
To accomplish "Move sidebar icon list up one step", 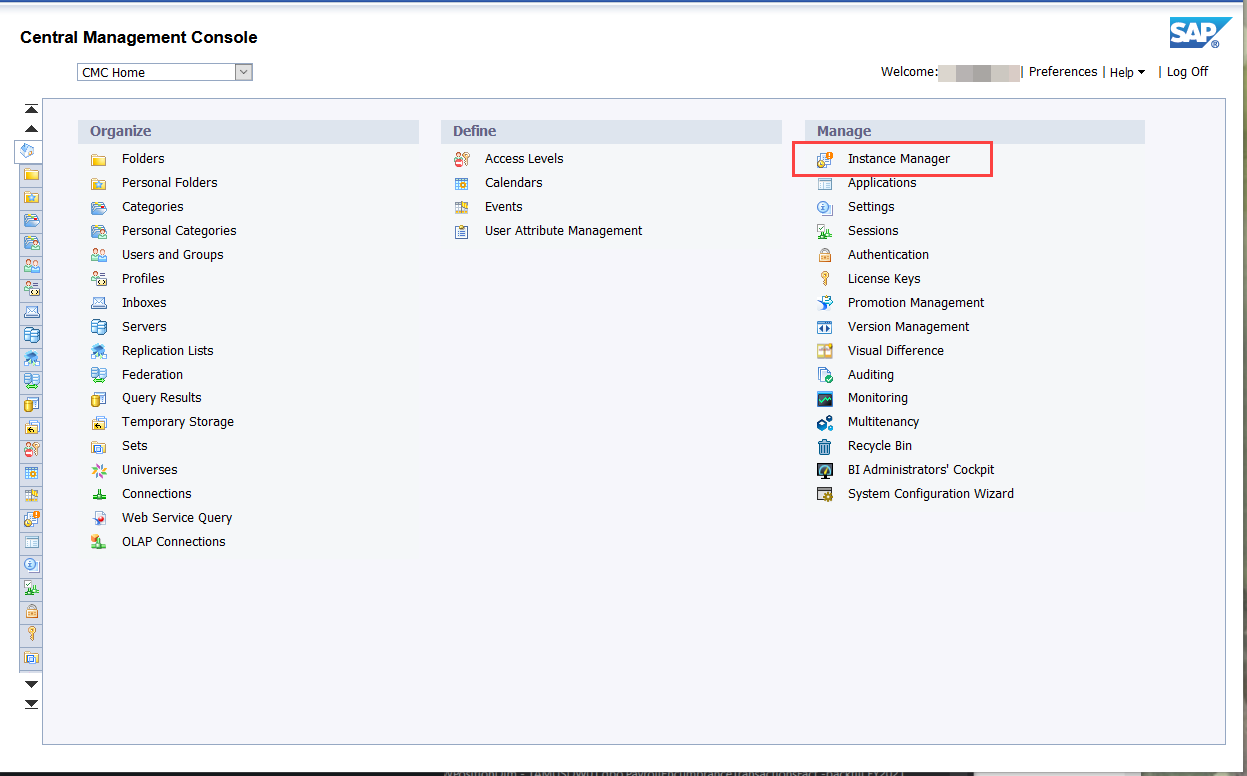I will pyautogui.click(x=32, y=129).
